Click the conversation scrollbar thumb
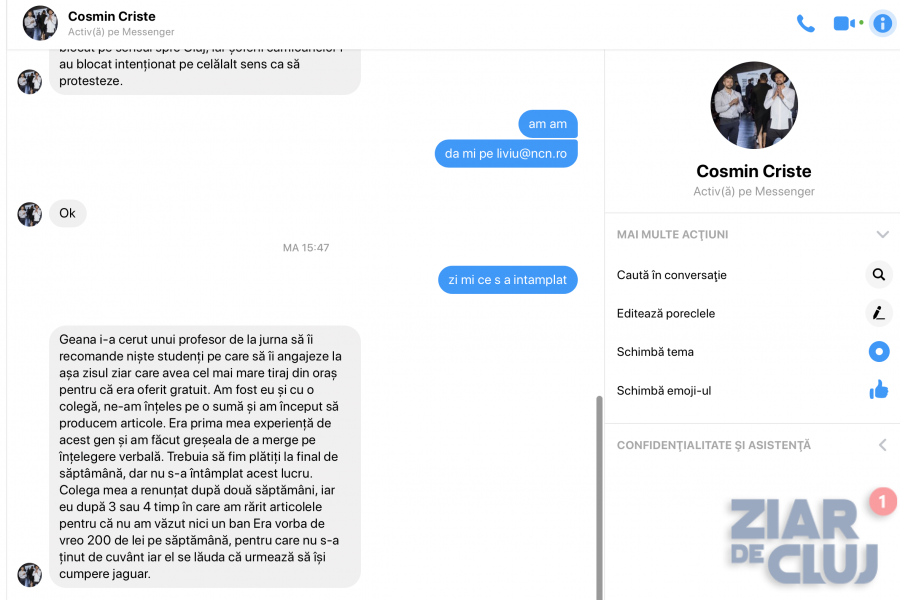Viewport: 900px width, 600px height. [599, 497]
